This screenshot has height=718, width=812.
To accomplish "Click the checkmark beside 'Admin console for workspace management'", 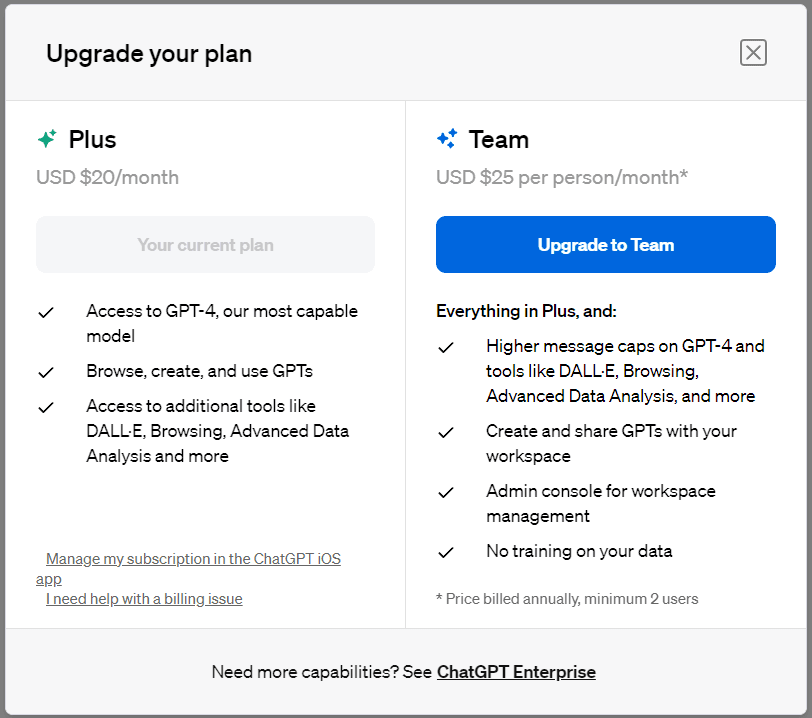I will click(446, 491).
